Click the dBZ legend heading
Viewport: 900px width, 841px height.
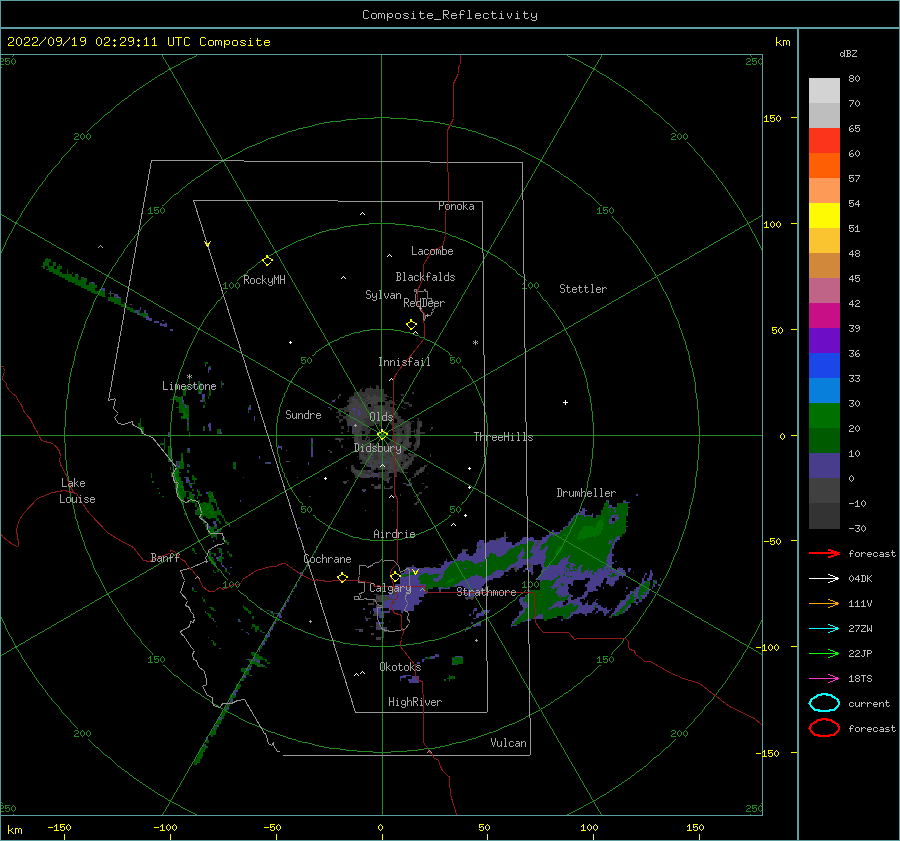pyautogui.click(x=848, y=53)
